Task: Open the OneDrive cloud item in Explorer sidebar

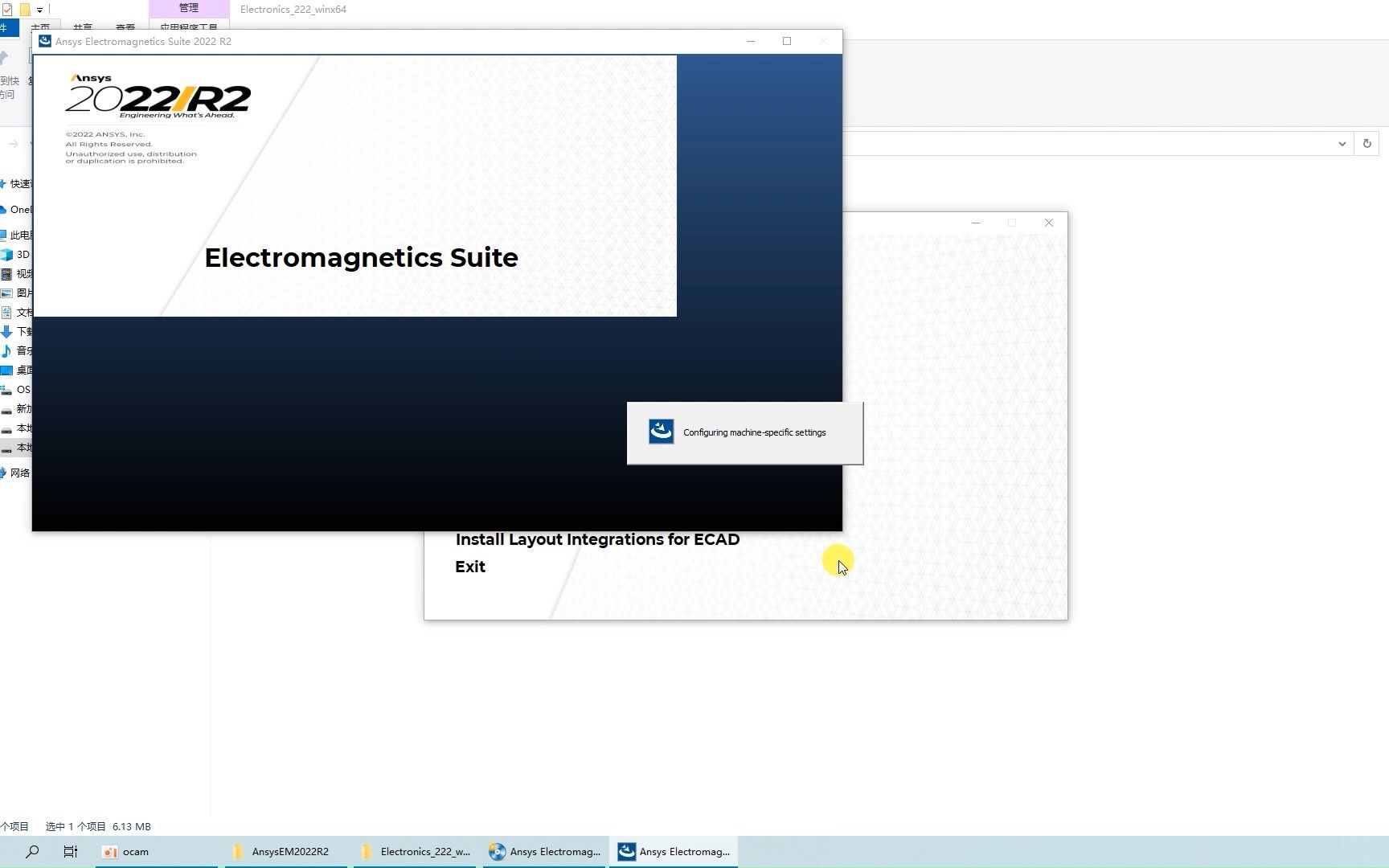Action: click(16, 210)
